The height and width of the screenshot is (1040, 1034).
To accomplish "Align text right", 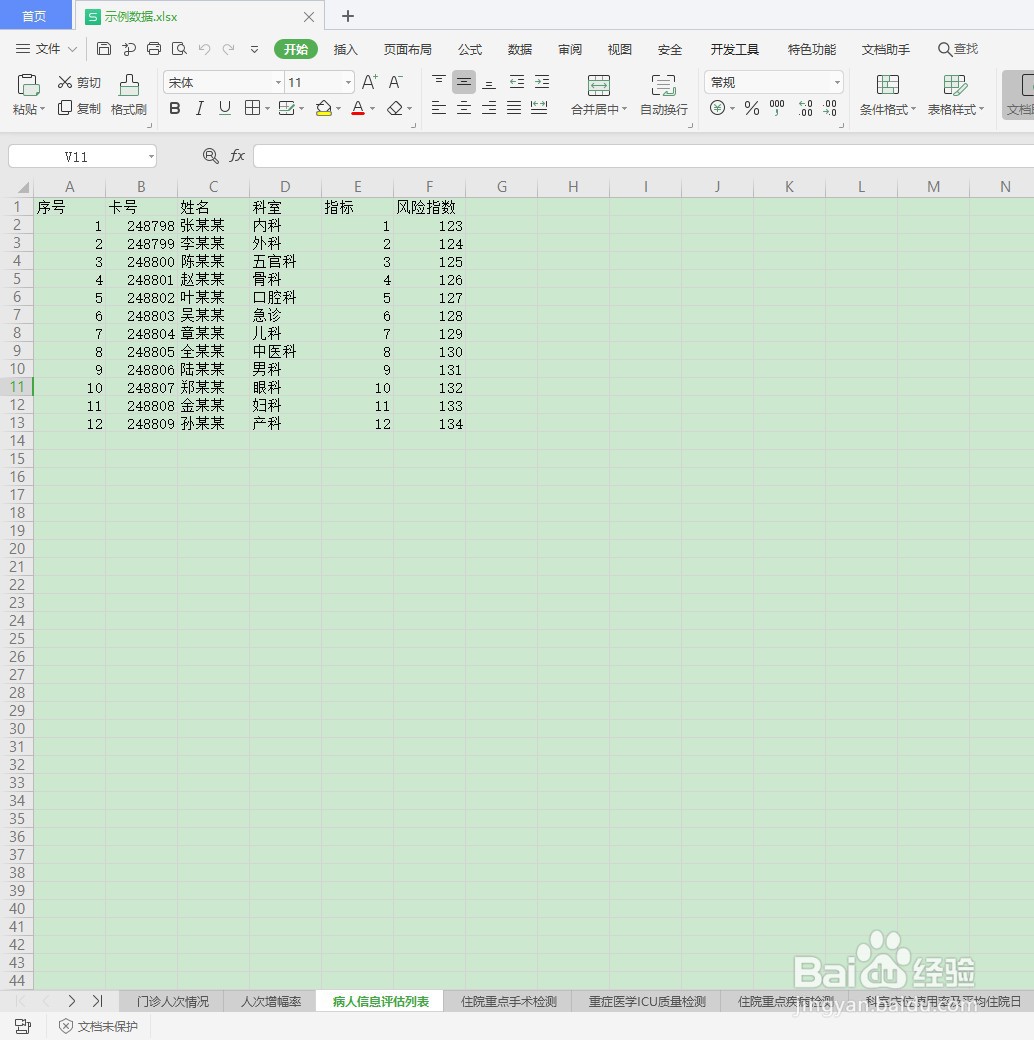I will [x=489, y=108].
